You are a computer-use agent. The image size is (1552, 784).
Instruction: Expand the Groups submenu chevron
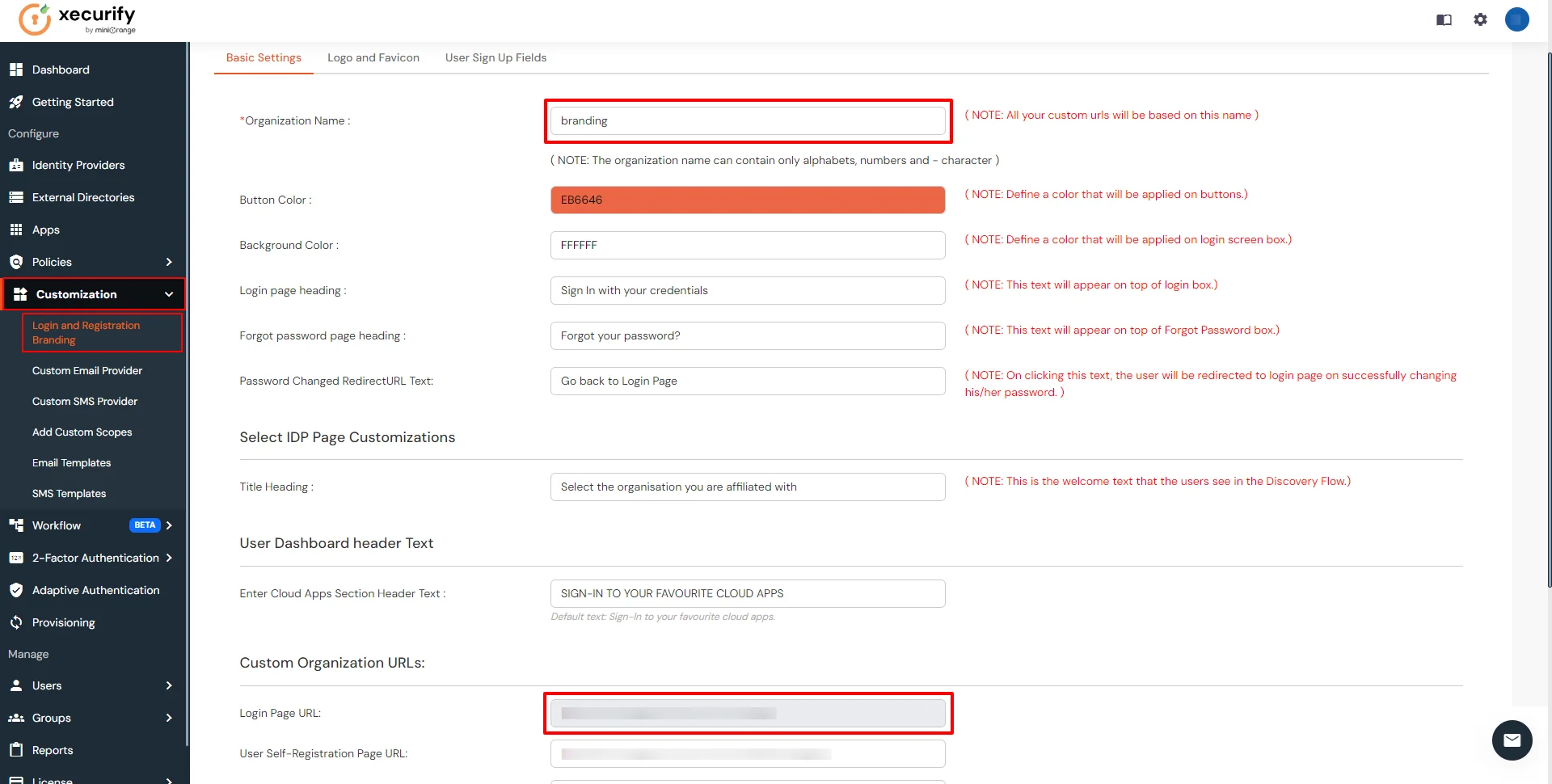pos(169,718)
